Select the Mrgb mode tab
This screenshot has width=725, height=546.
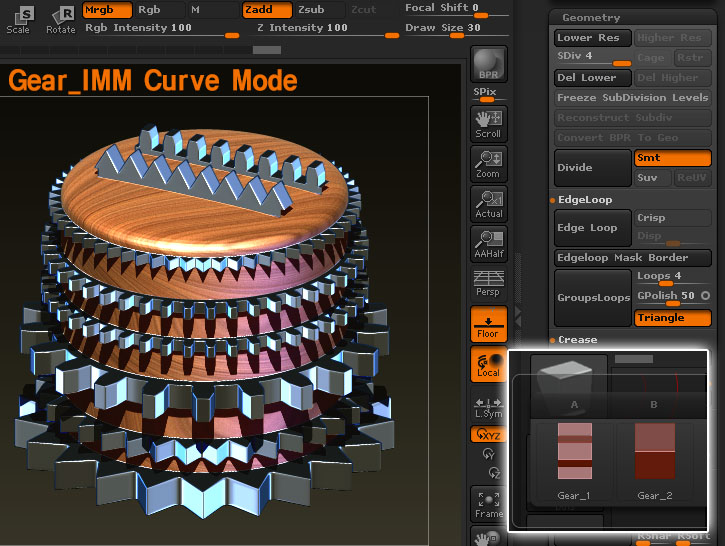pyautogui.click(x=106, y=9)
